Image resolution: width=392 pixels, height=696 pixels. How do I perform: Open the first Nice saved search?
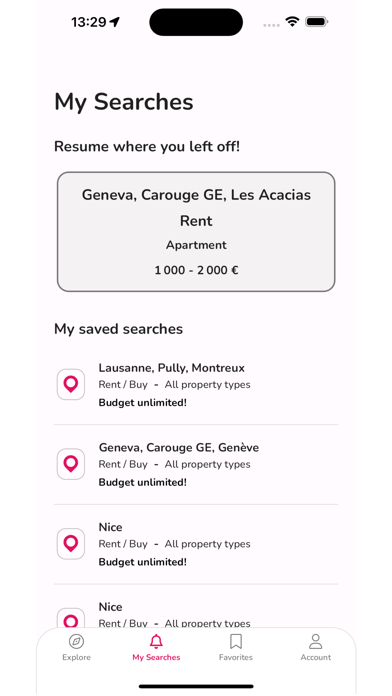click(196, 544)
